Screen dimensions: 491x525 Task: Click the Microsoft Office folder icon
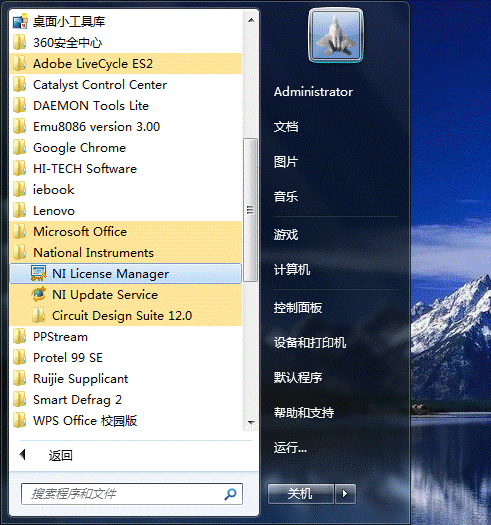20,231
